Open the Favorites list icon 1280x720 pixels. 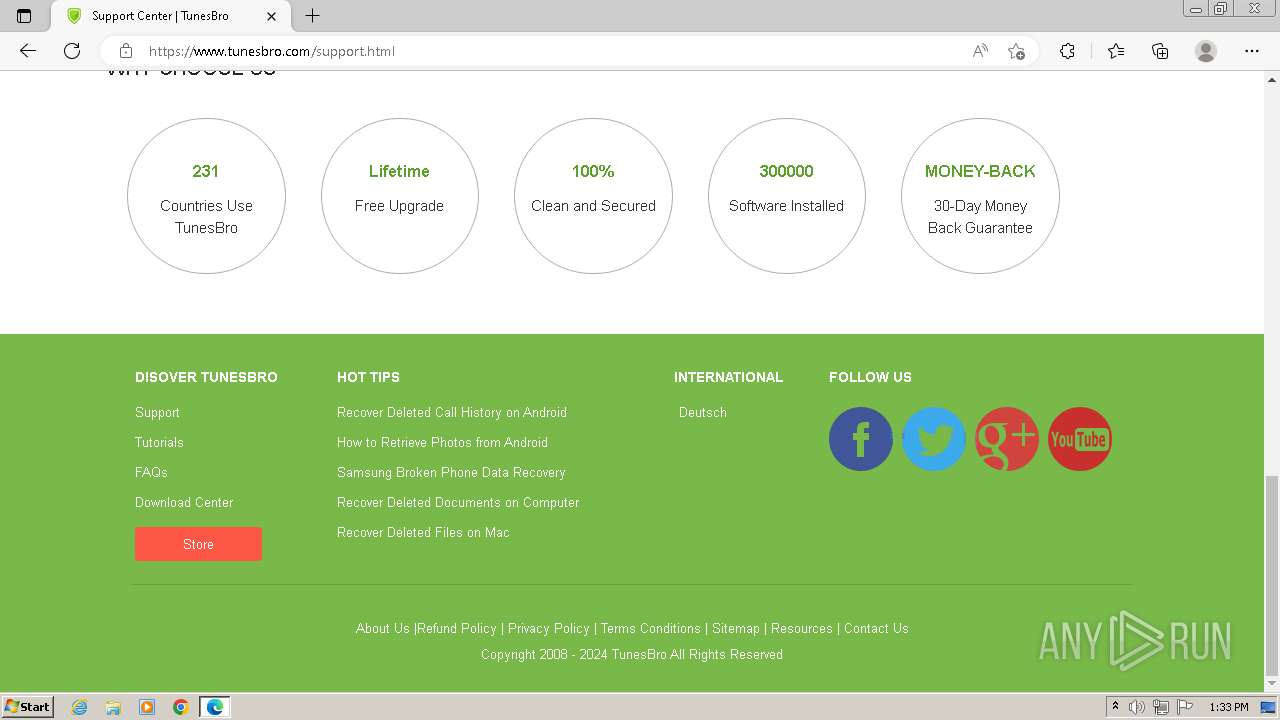pos(1116,51)
